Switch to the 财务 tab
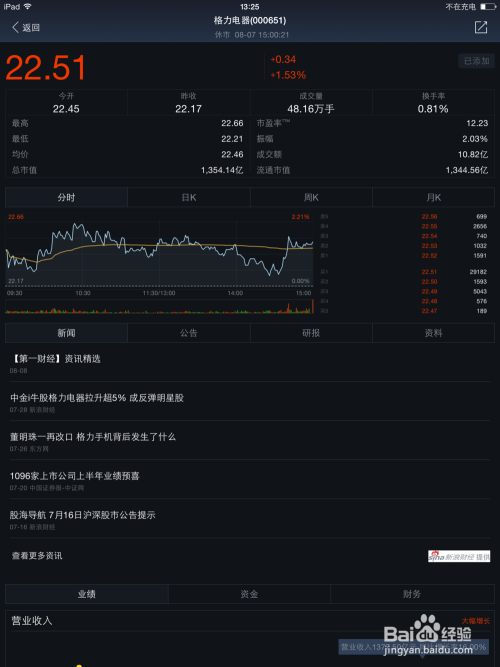 click(x=412, y=594)
